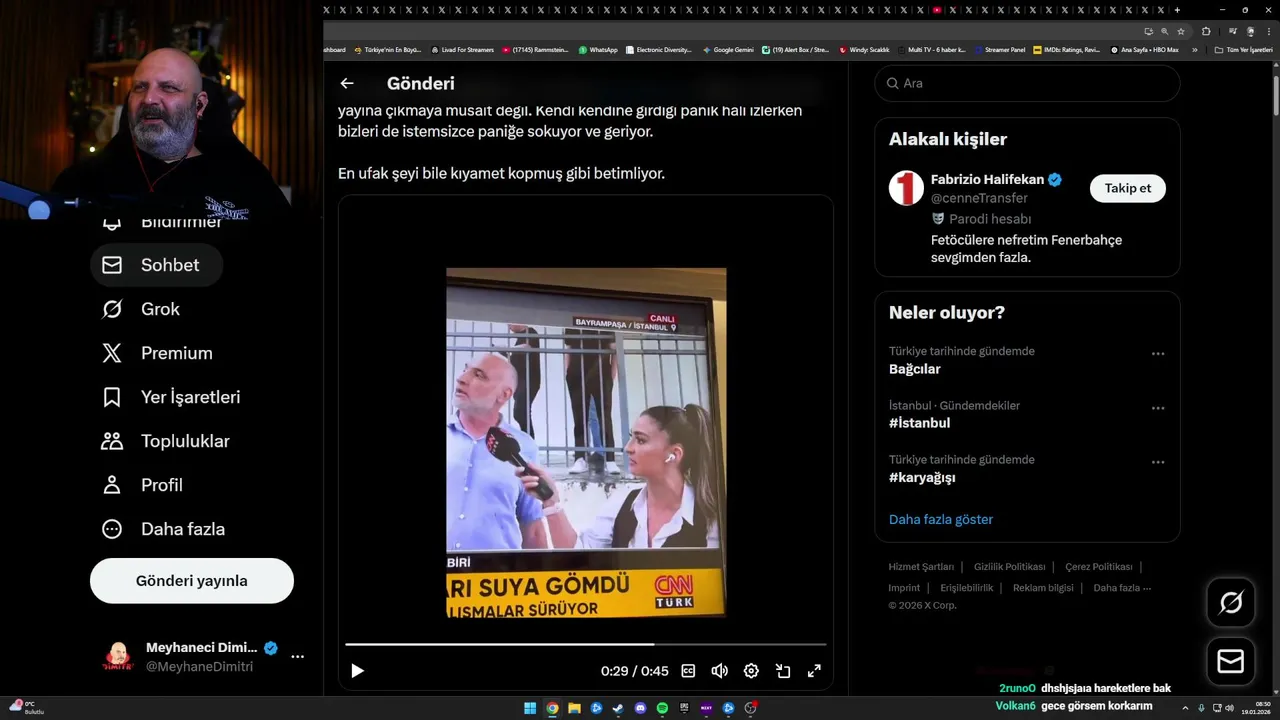1280x720 pixels.
Task: Open IMDb Ratings bookmark
Action: point(1067,50)
